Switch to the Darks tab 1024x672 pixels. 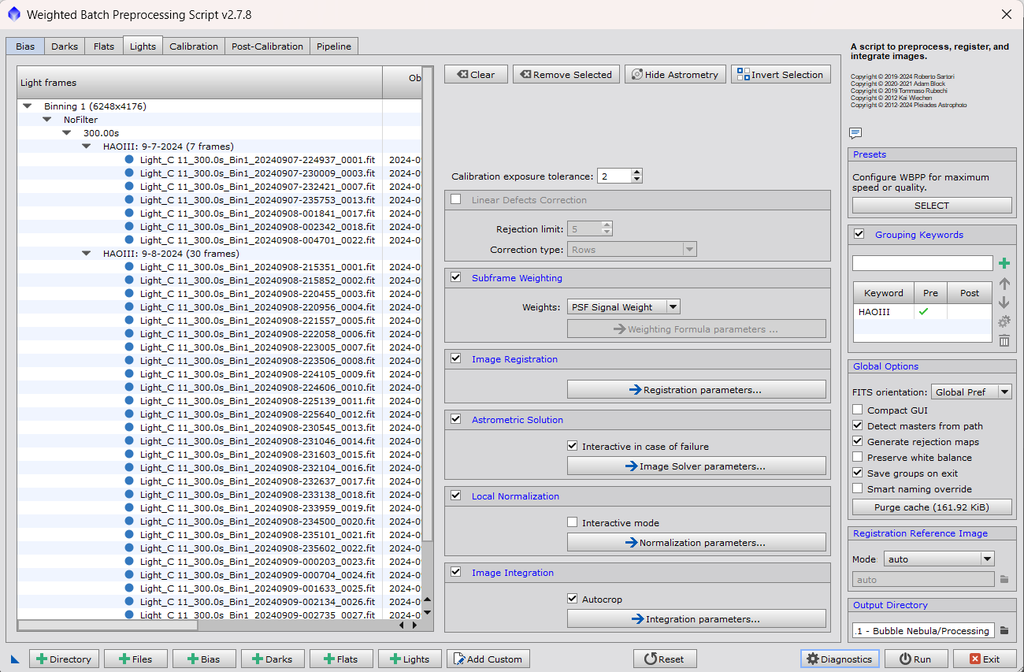coord(65,46)
